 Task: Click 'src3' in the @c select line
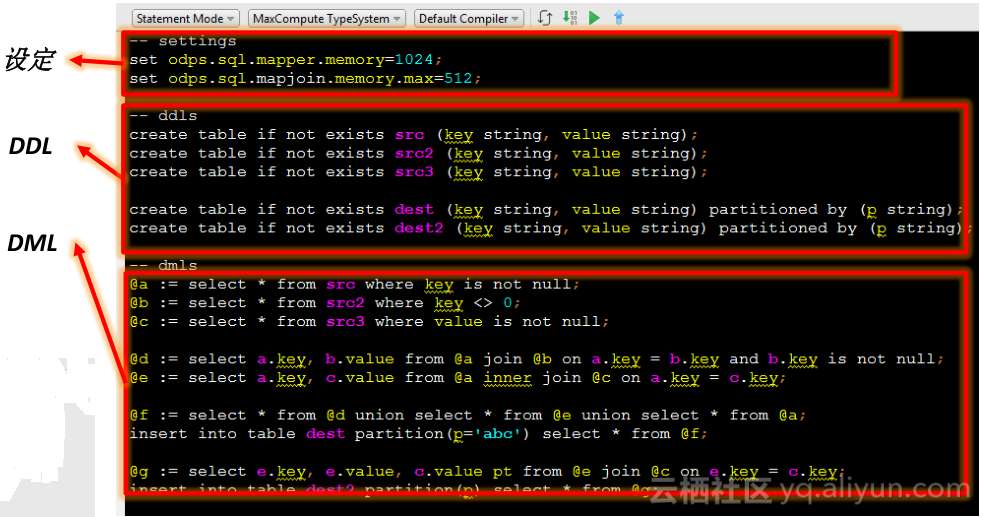[x=345, y=322]
